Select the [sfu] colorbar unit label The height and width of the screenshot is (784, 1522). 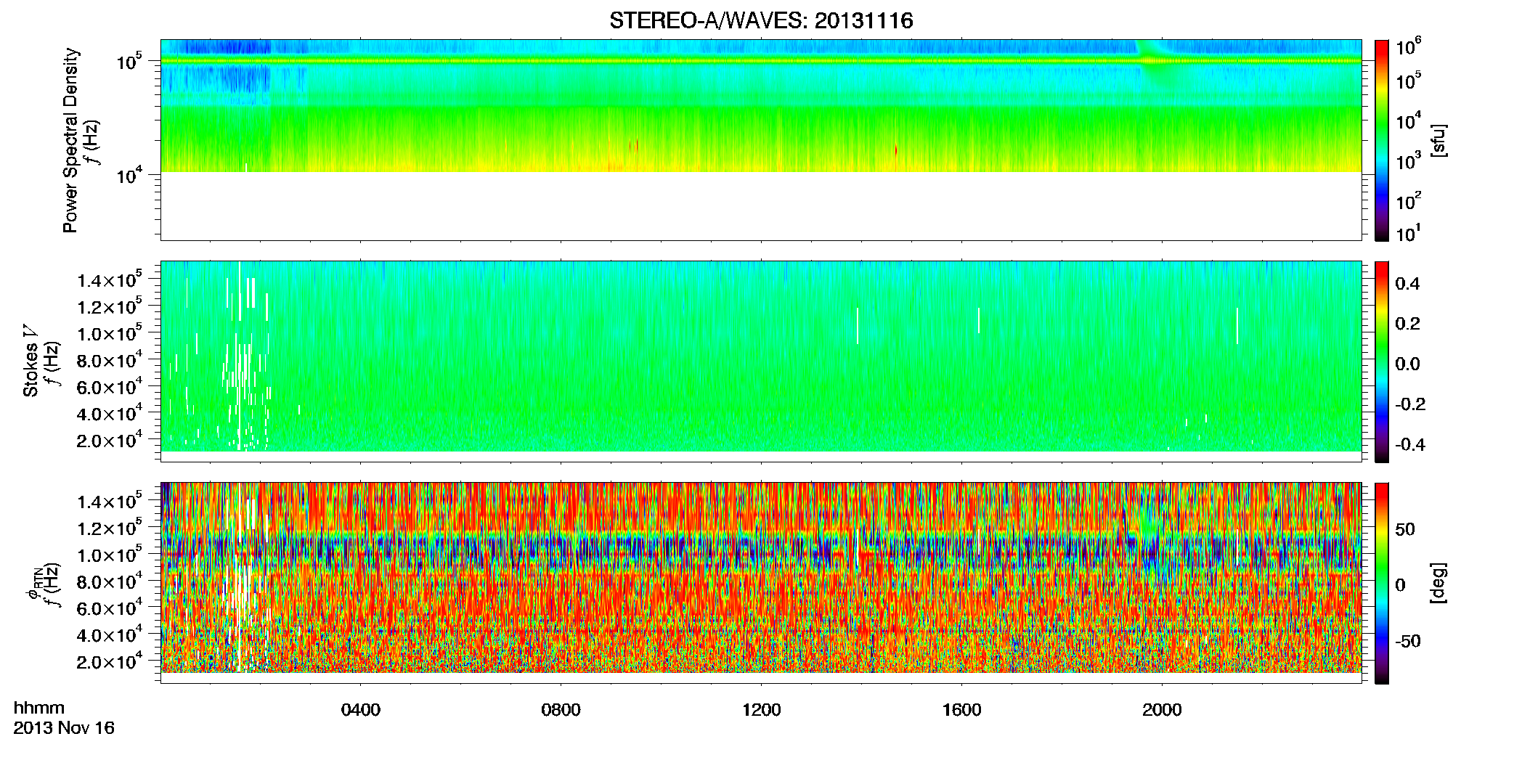(1439, 140)
